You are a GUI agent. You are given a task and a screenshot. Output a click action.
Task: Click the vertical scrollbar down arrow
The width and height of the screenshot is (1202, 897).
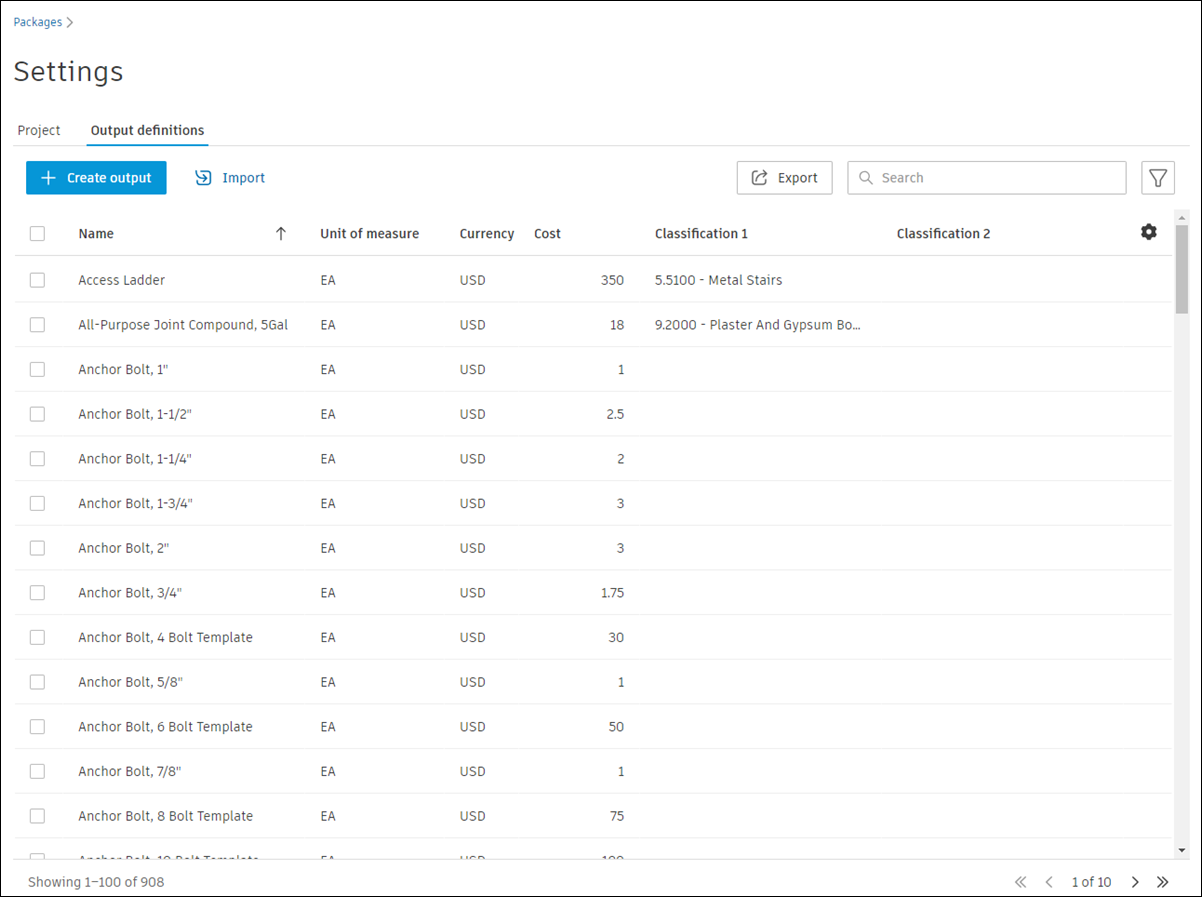(1181, 850)
